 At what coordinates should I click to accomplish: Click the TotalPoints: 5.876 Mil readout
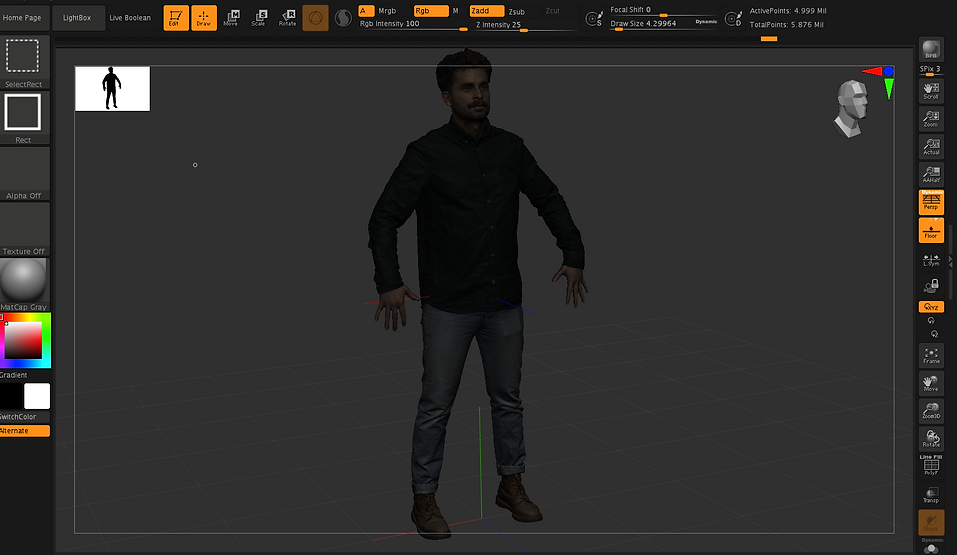pyautogui.click(x=786, y=25)
